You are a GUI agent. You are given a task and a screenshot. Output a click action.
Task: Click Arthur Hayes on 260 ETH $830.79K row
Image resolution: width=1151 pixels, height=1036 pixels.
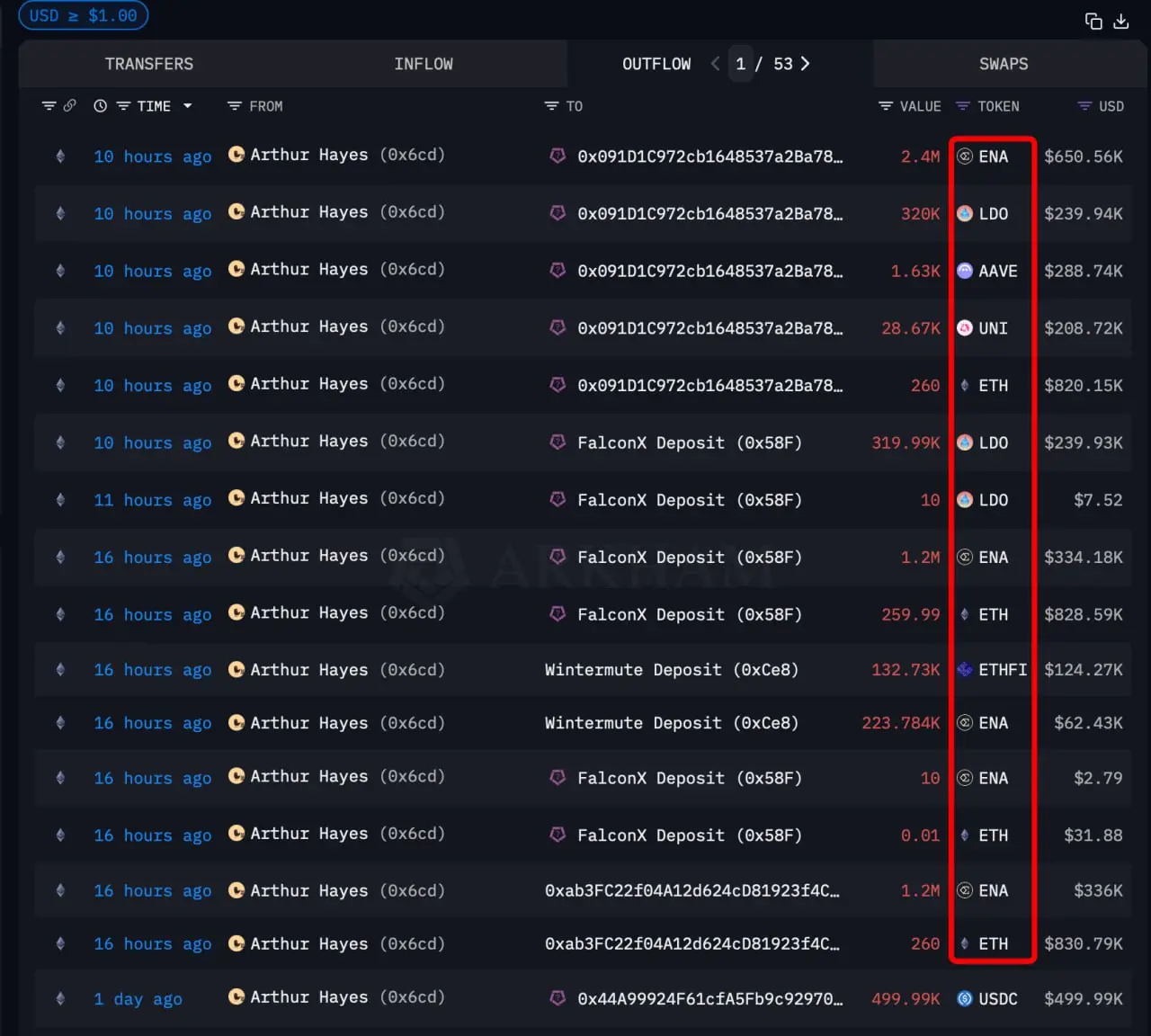point(309,943)
